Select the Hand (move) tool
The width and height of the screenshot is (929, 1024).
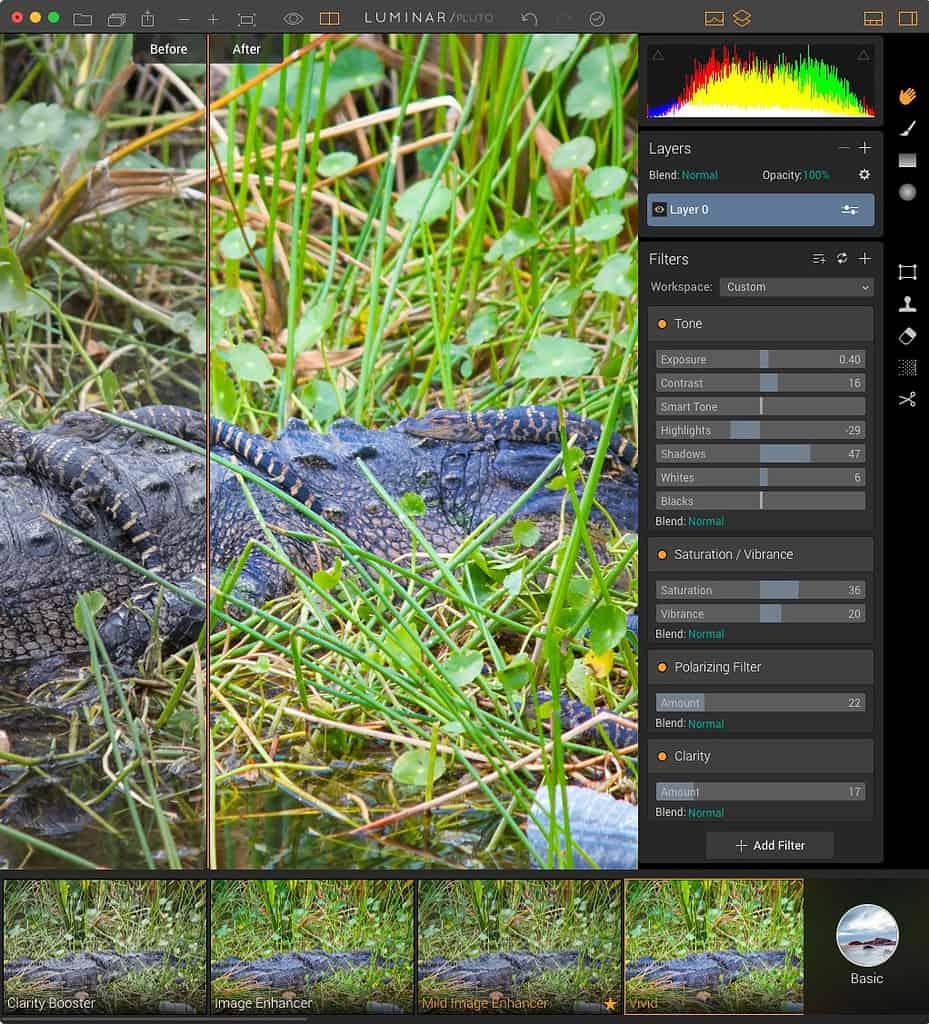click(x=907, y=97)
